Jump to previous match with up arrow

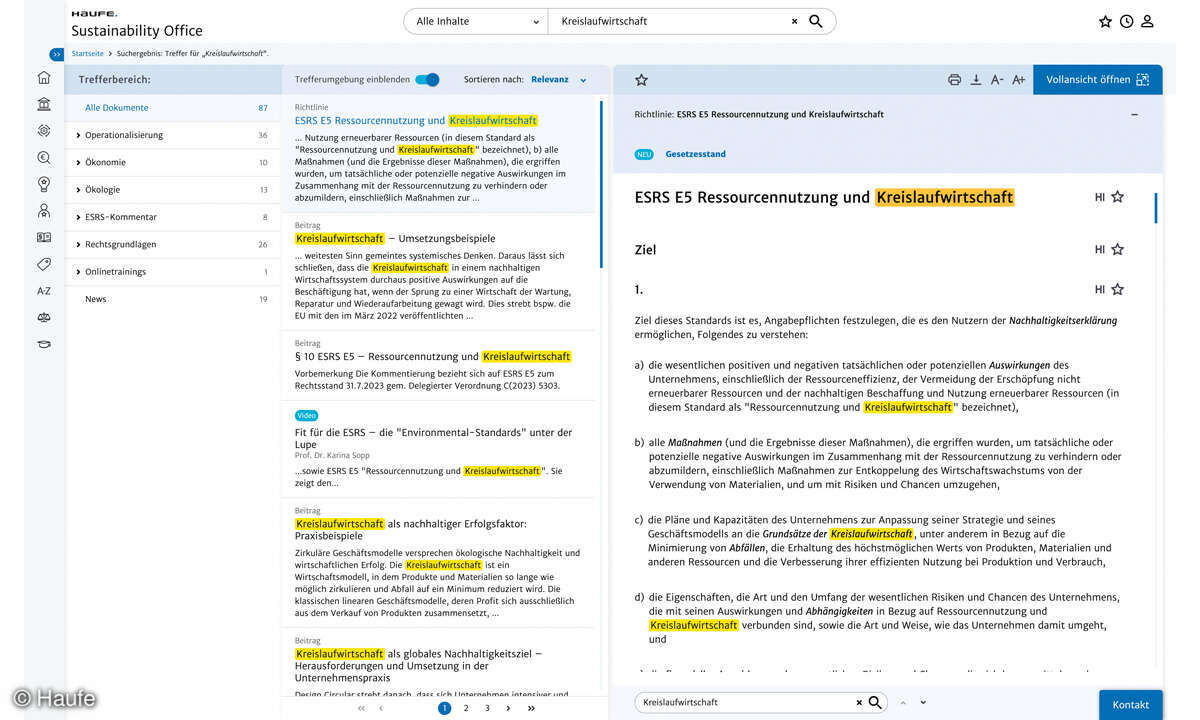pos(903,702)
